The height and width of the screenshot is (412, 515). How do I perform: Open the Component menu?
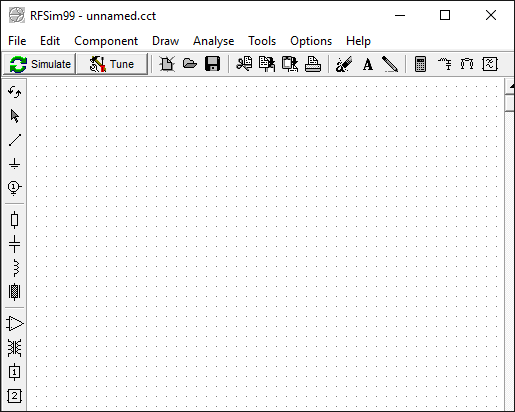click(106, 41)
